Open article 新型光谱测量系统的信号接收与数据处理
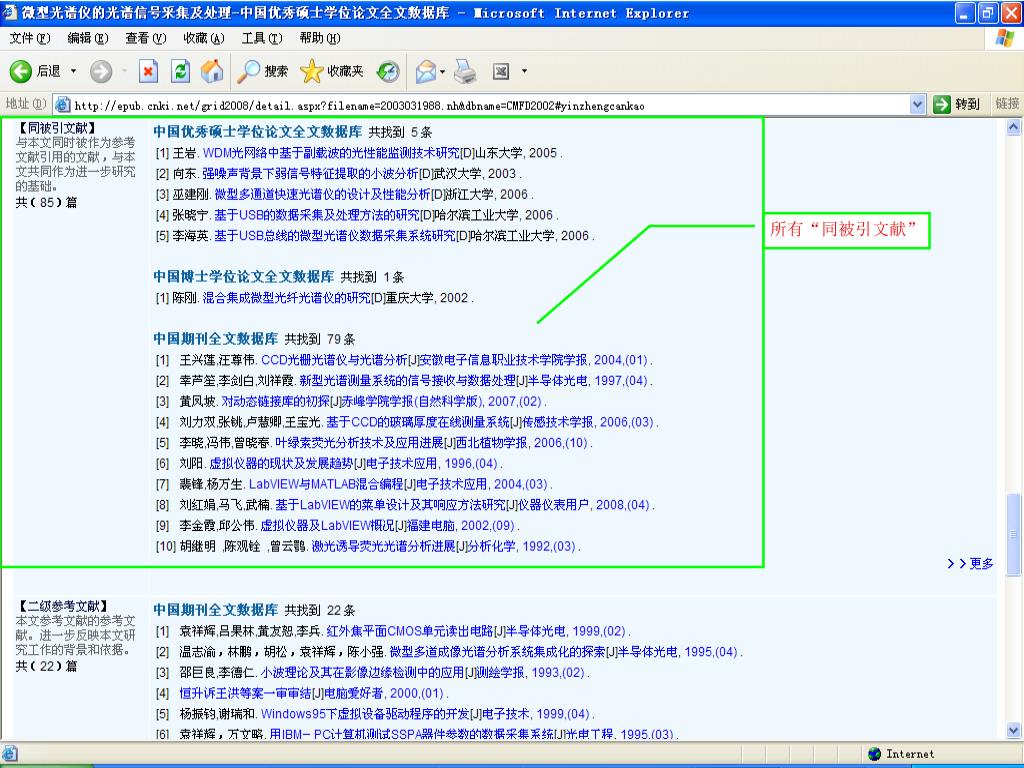The width and height of the screenshot is (1024, 768). [x=407, y=381]
